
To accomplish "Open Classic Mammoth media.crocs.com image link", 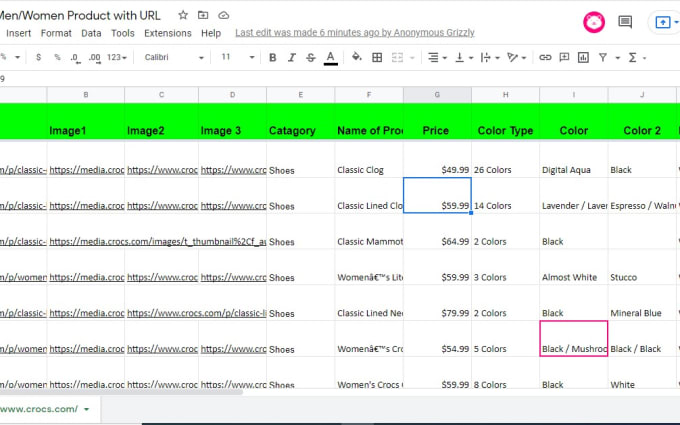I will coord(157,242).
